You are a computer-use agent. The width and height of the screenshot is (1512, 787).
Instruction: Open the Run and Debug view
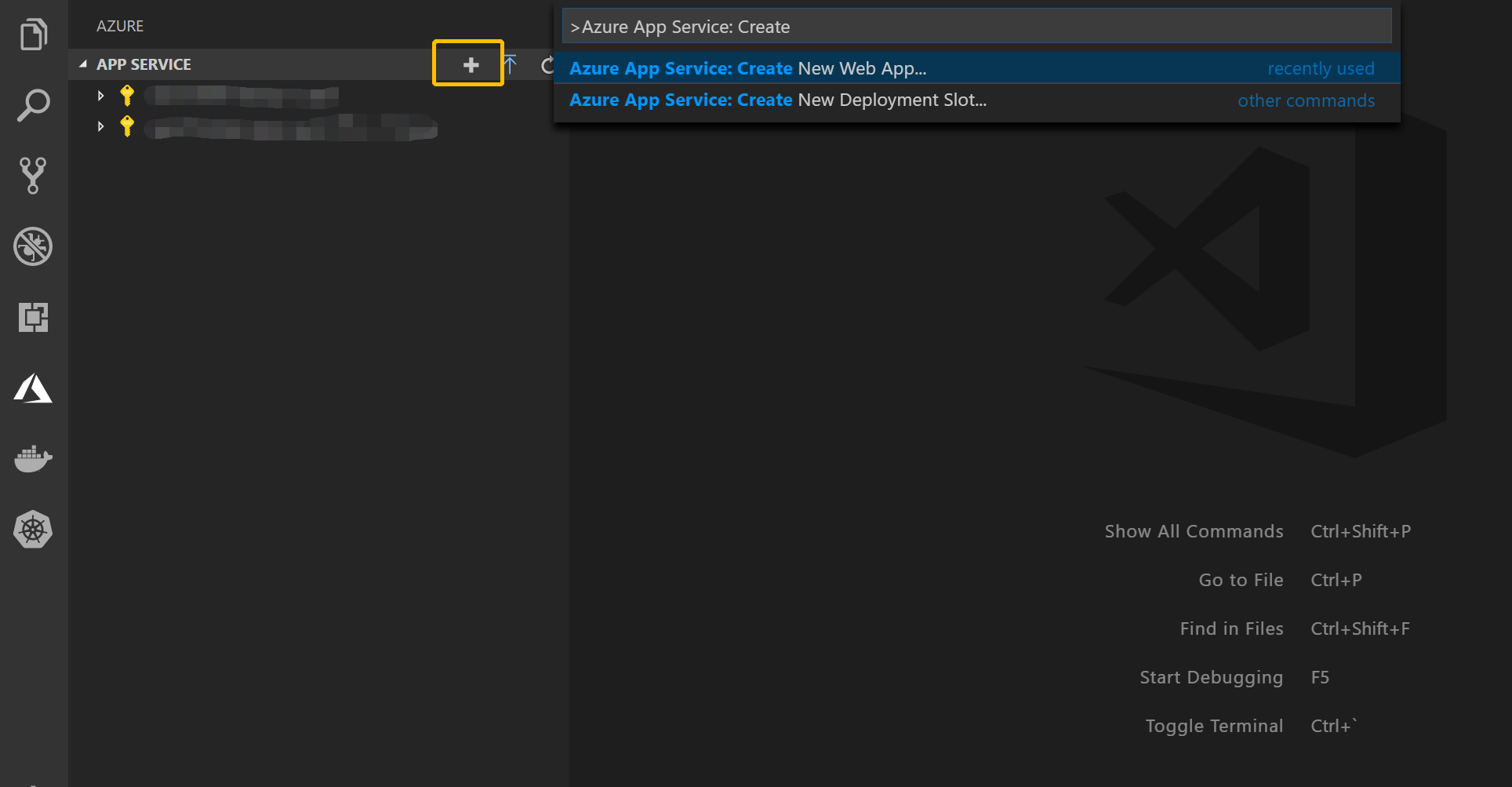point(32,246)
